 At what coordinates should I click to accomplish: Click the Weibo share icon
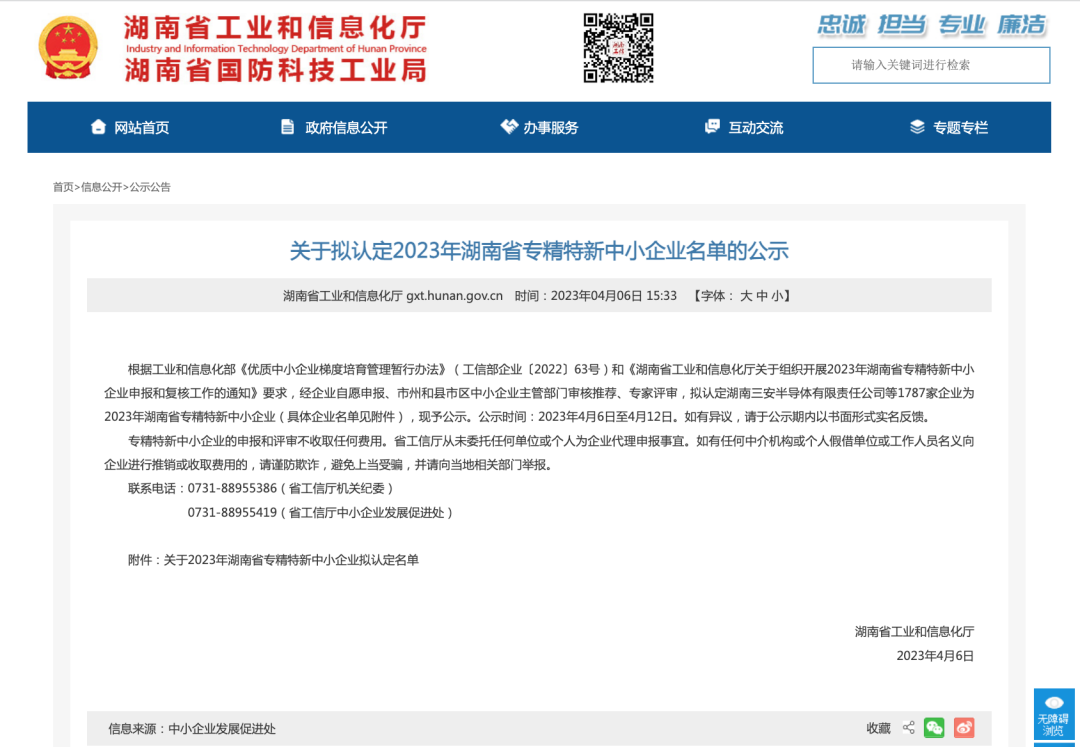tap(963, 727)
